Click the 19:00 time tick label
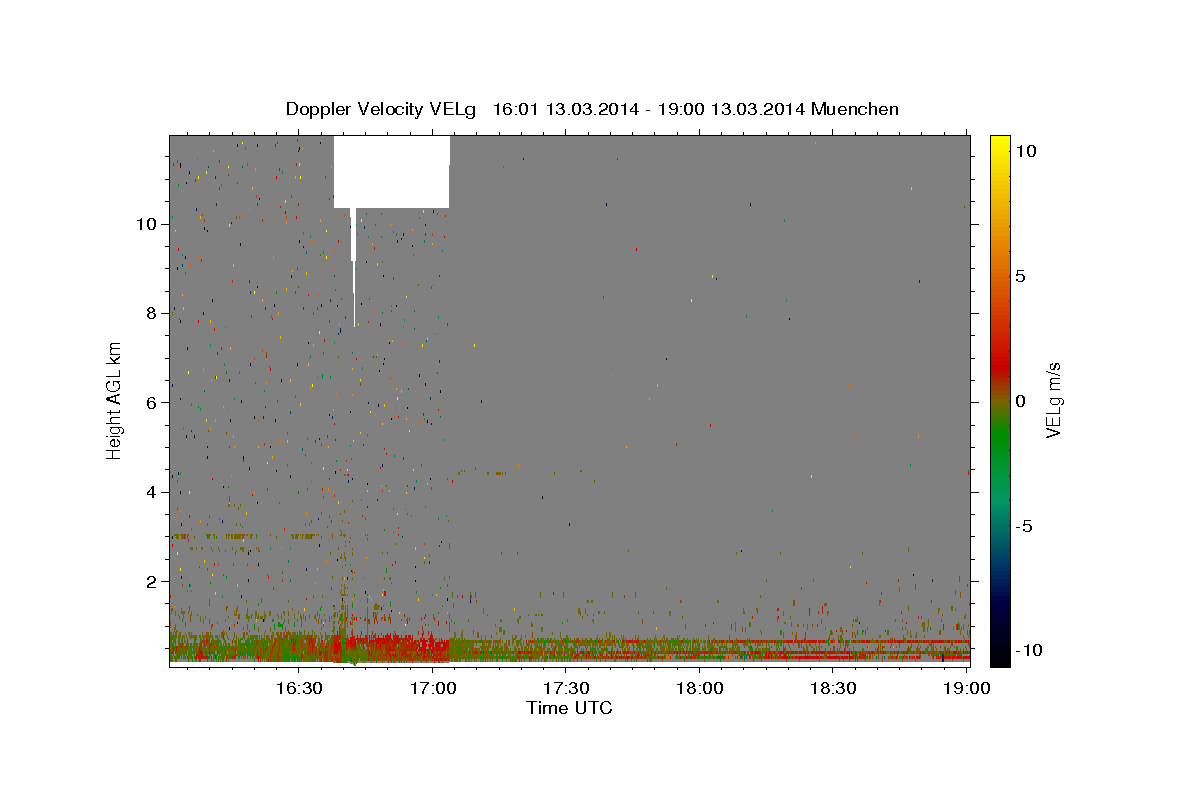The width and height of the screenshot is (1200, 800). pos(966,688)
